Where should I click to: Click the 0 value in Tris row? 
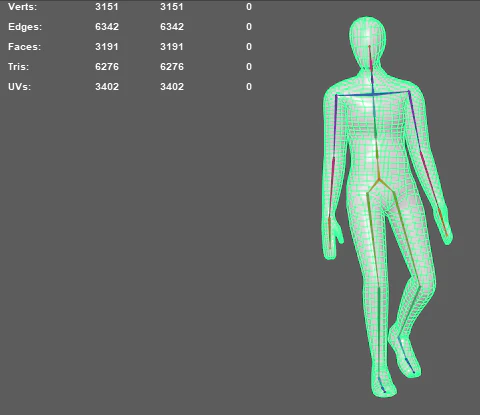coord(249,67)
